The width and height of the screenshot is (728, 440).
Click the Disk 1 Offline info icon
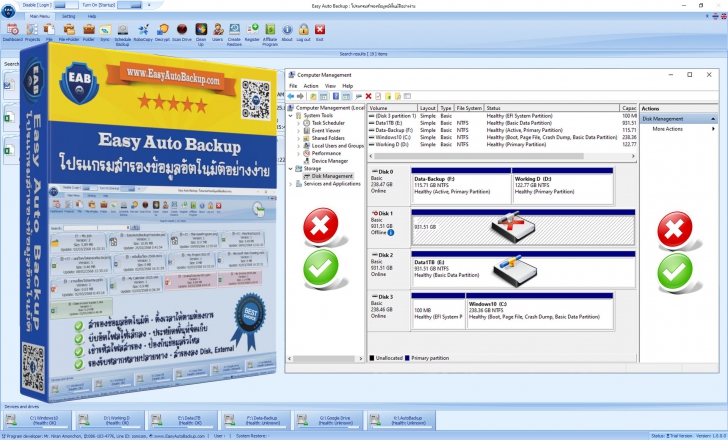(x=391, y=233)
